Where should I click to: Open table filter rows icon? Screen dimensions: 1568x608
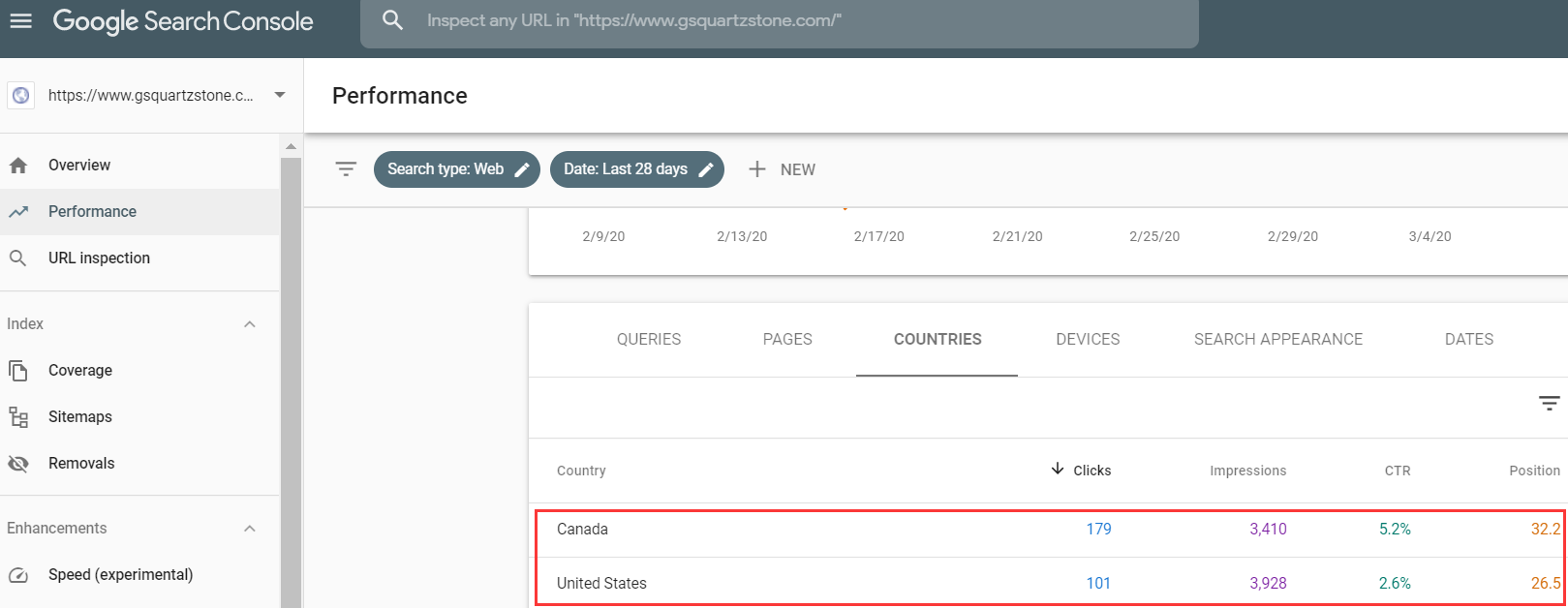coord(1550,403)
